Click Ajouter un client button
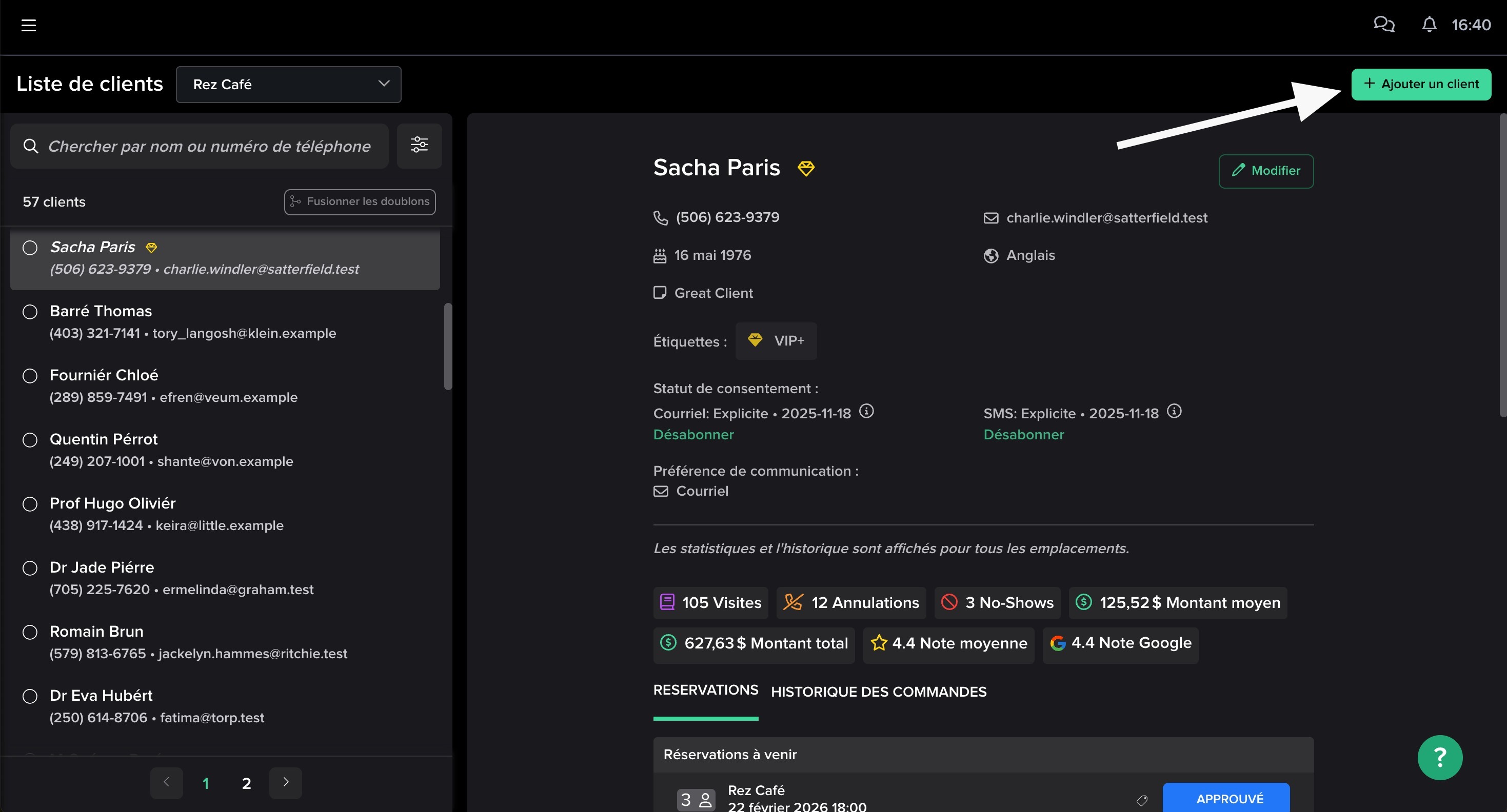Image resolution: width=1507 pixels, height=812 pixels. pyautogui.click(x=1420, y=84)
